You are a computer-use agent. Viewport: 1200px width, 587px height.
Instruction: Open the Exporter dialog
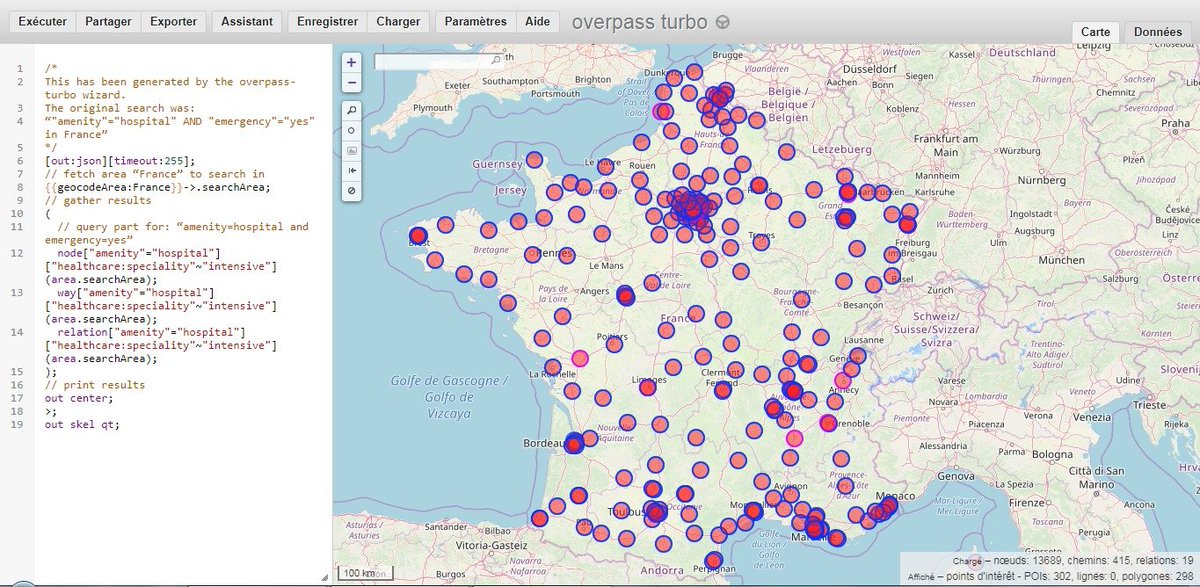174,22
